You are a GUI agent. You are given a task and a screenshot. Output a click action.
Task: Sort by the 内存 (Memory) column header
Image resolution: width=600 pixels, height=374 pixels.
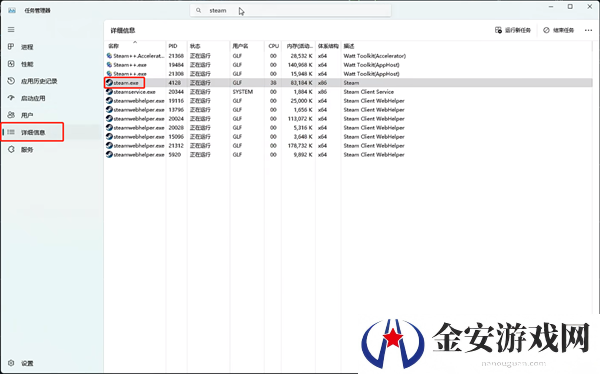(300, 46)
